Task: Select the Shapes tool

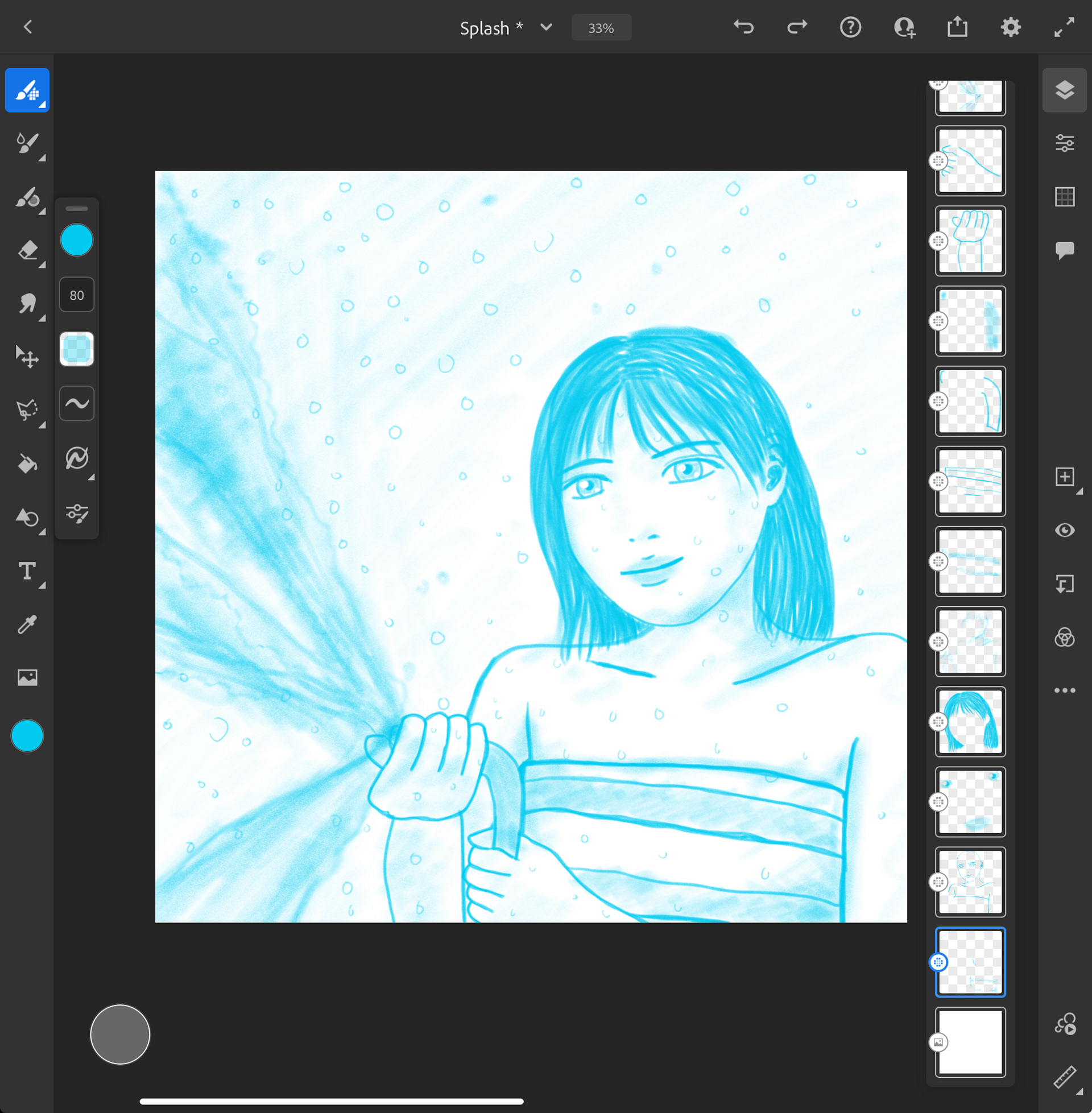Action: 27,517
